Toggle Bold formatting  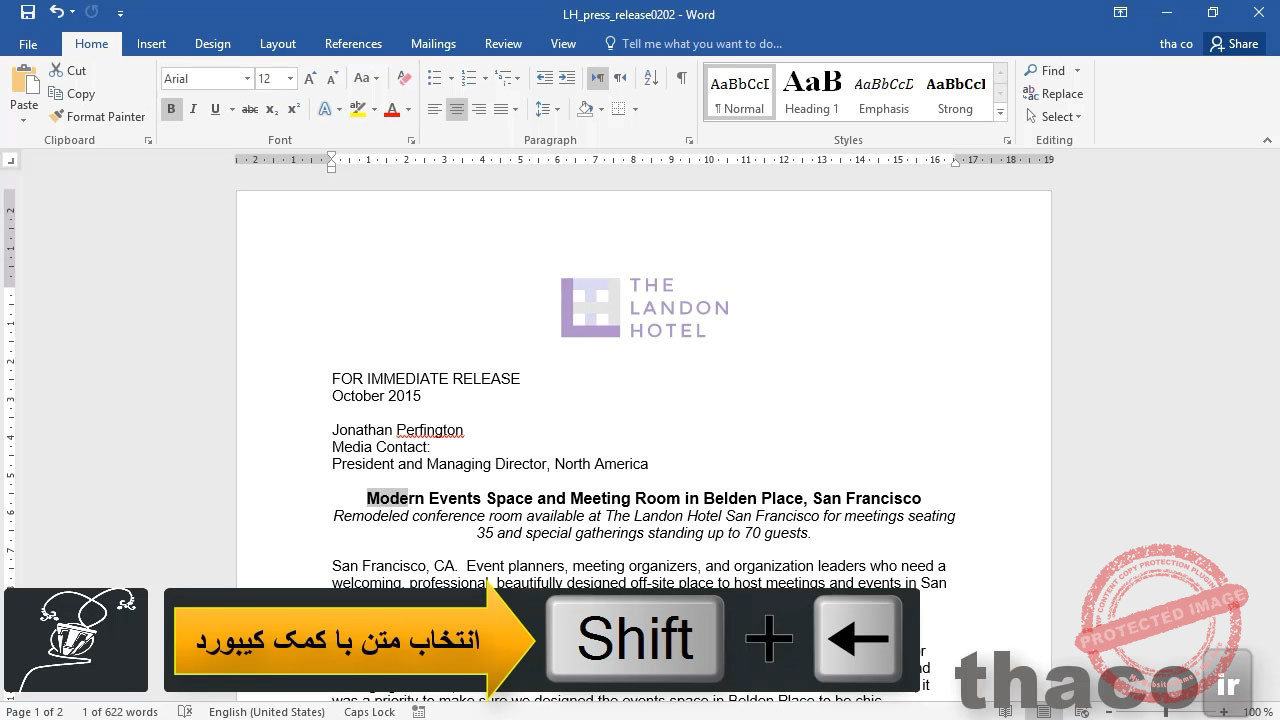[x=171, y=109]
